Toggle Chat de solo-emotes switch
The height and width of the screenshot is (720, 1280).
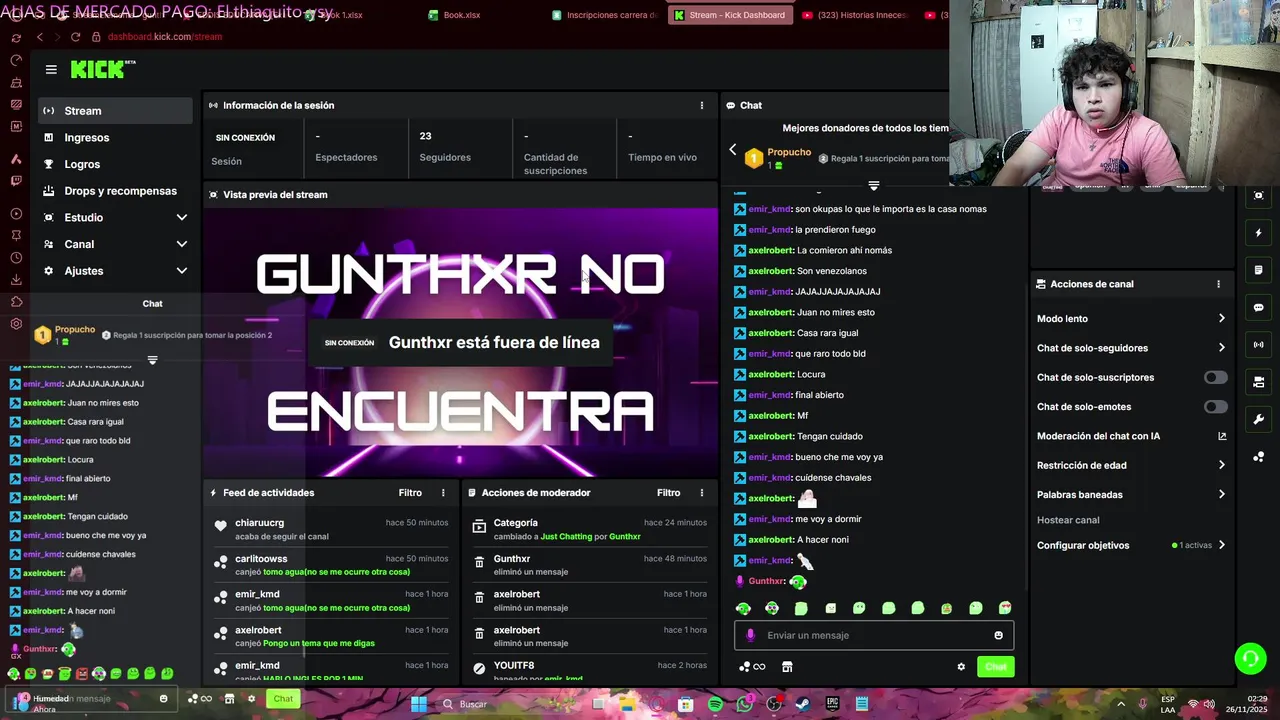click(x=1215, y=407)
